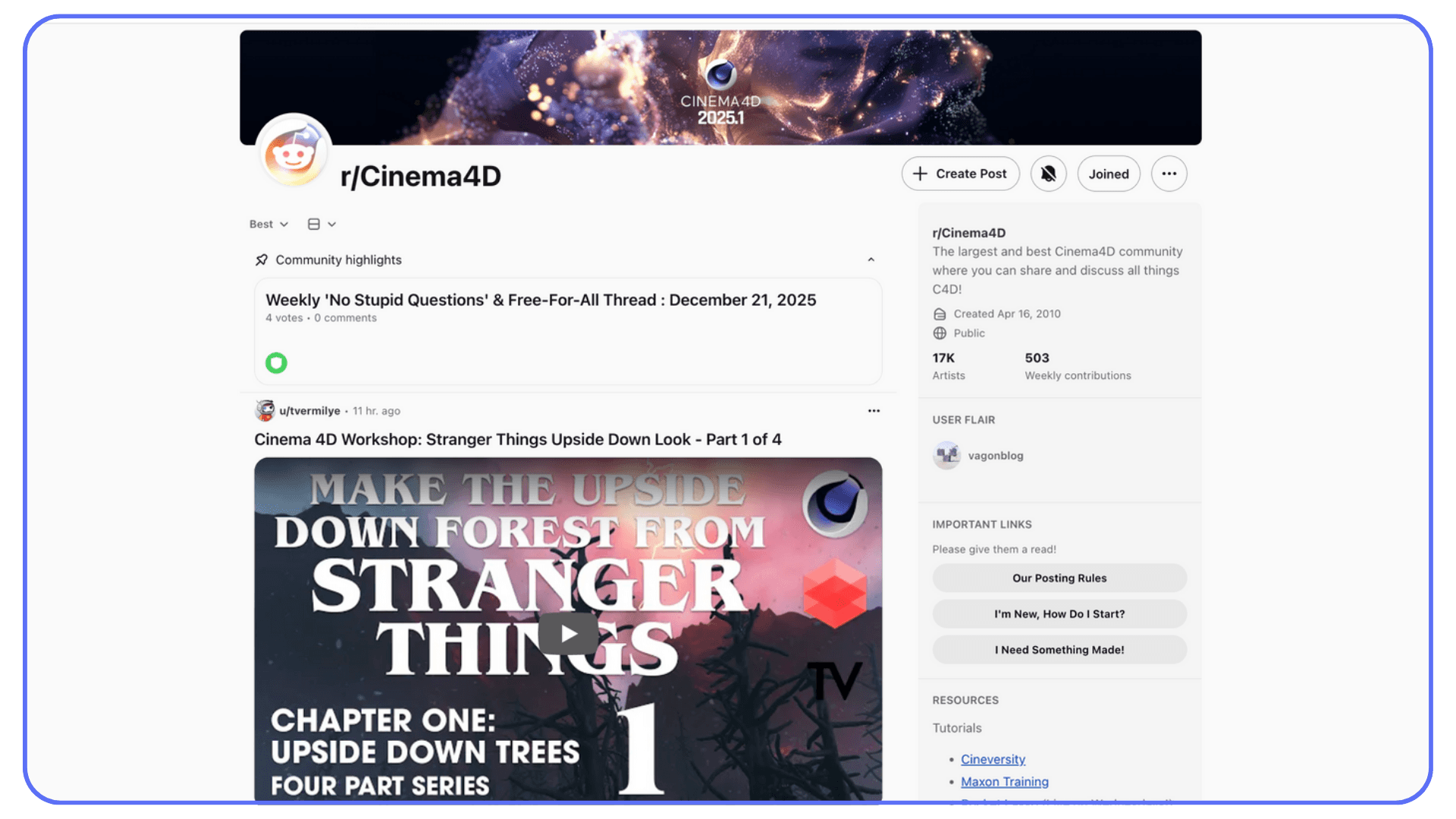The width and height of the screenshot is (1456, 819).
Task: Open u/tvermilye's profile avatar
Action: coord(264,410)
